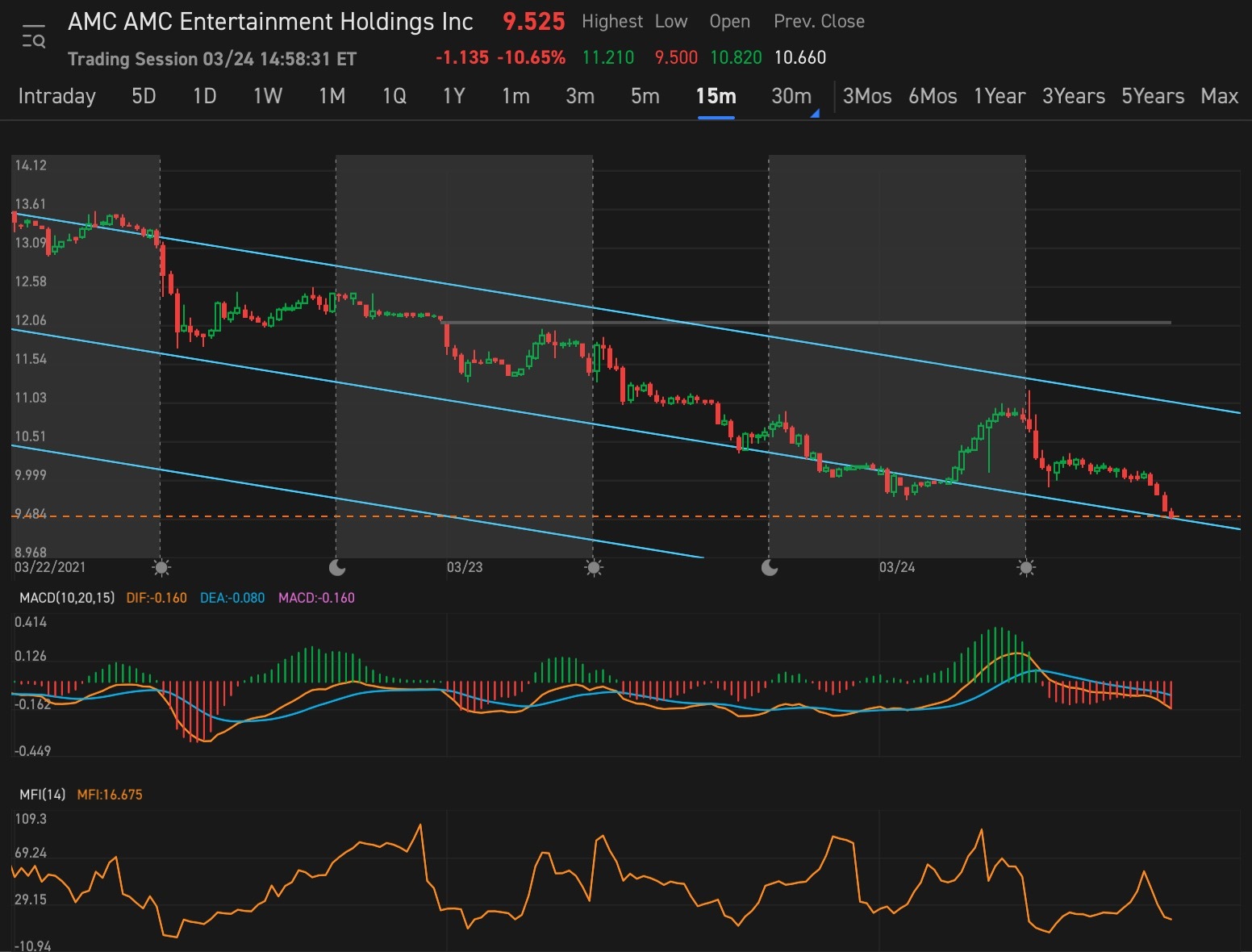Click the DEA:-0.080 value label
The height and width of the screenshot is (952, 1252).
[232, 598]
